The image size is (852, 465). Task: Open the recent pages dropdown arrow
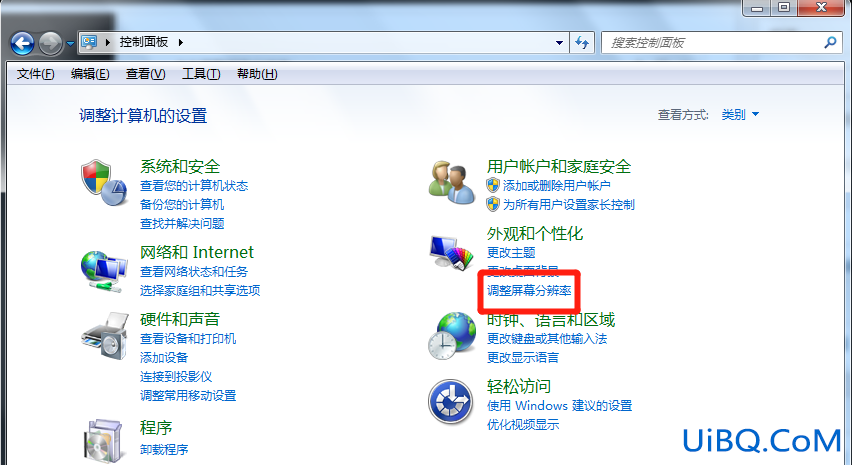[x=70, y=43]
